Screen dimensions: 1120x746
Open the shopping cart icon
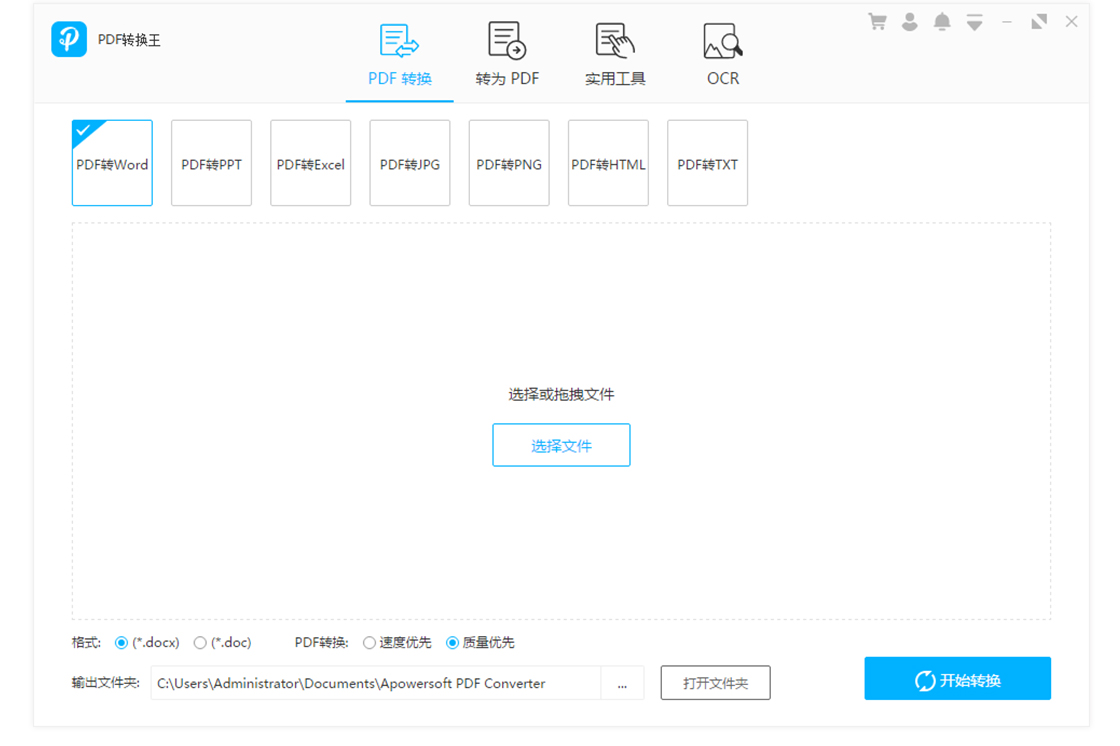pyautogui.click(x=877, y=21)
